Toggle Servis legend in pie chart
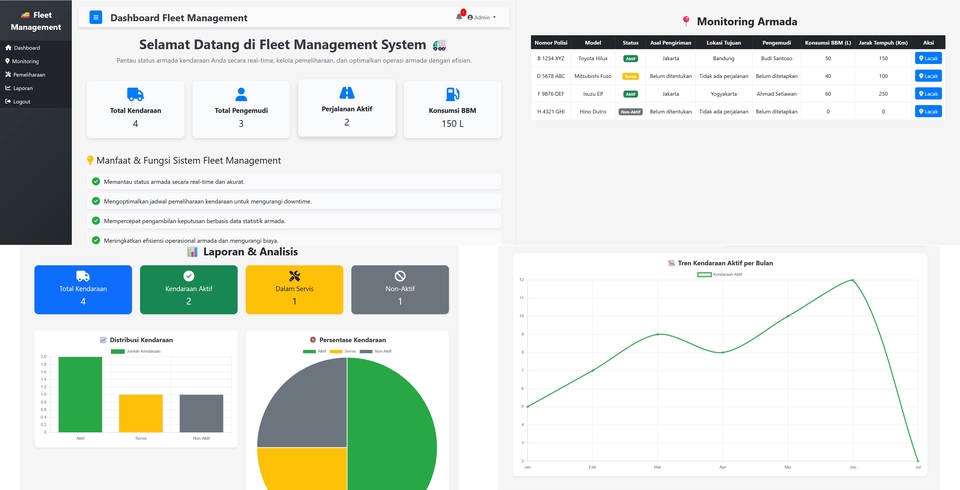This screenshot has height=490, width=960. point(343,352)
